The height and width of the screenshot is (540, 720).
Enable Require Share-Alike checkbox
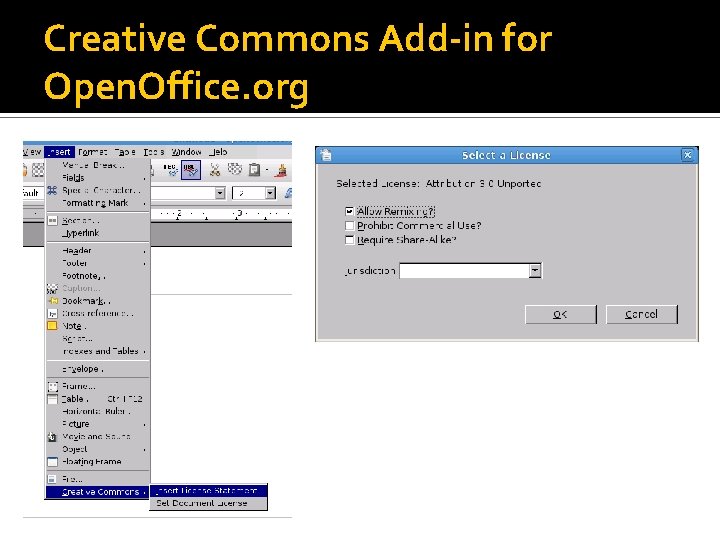point(349,240)
